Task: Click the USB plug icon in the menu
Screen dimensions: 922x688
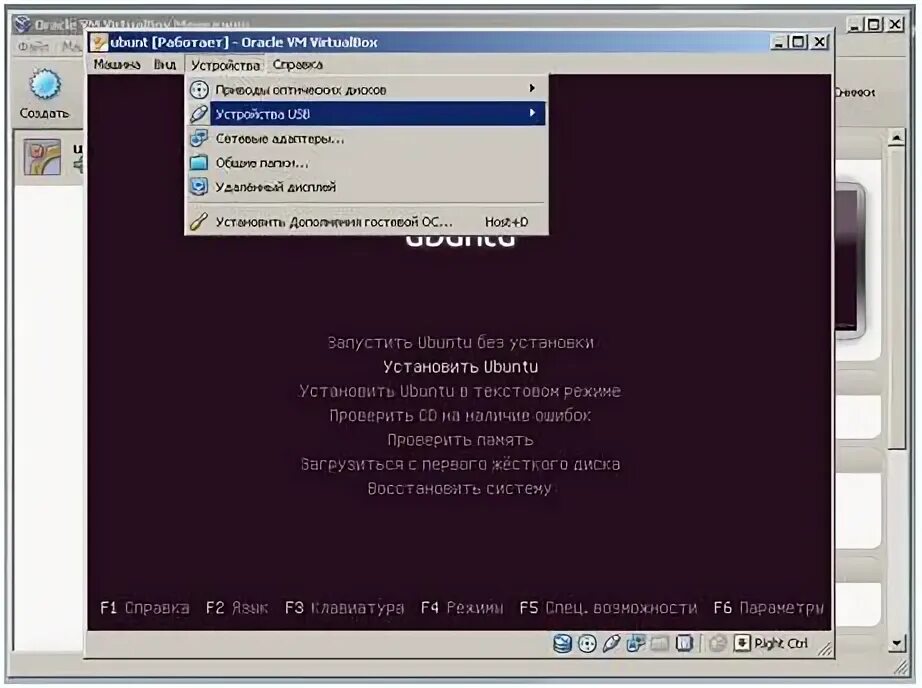Action: (199, 113)
